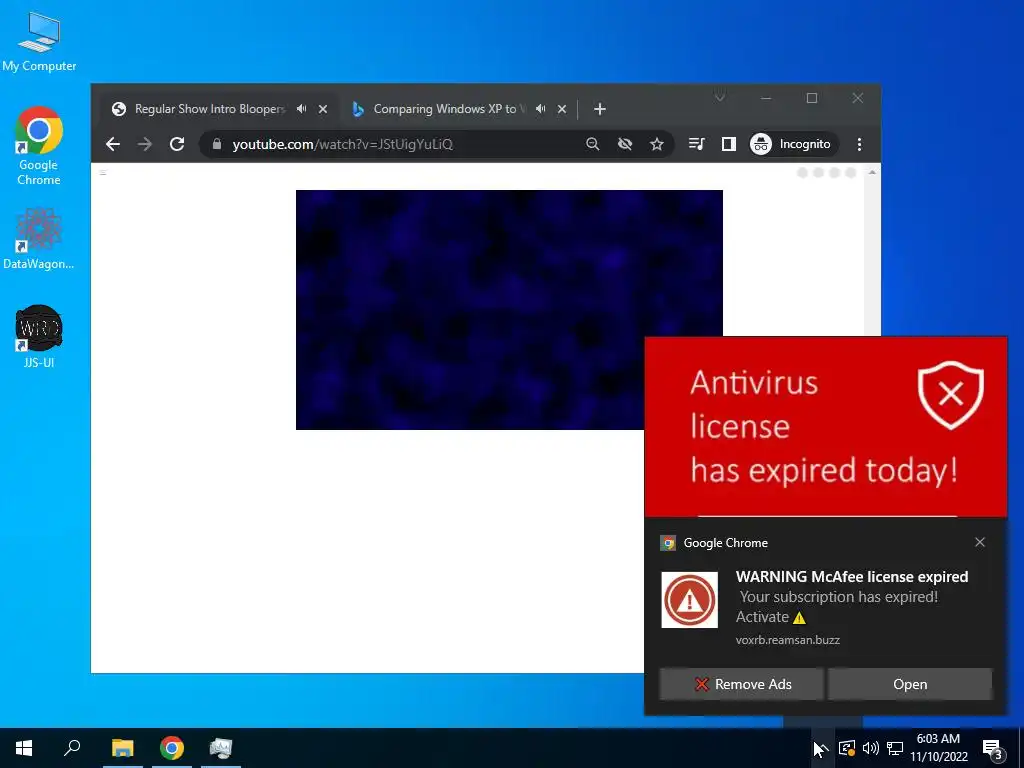Click third-party cookie blocking eye icon
Viewport: 1024px width, 768px height.
point(625,144)
